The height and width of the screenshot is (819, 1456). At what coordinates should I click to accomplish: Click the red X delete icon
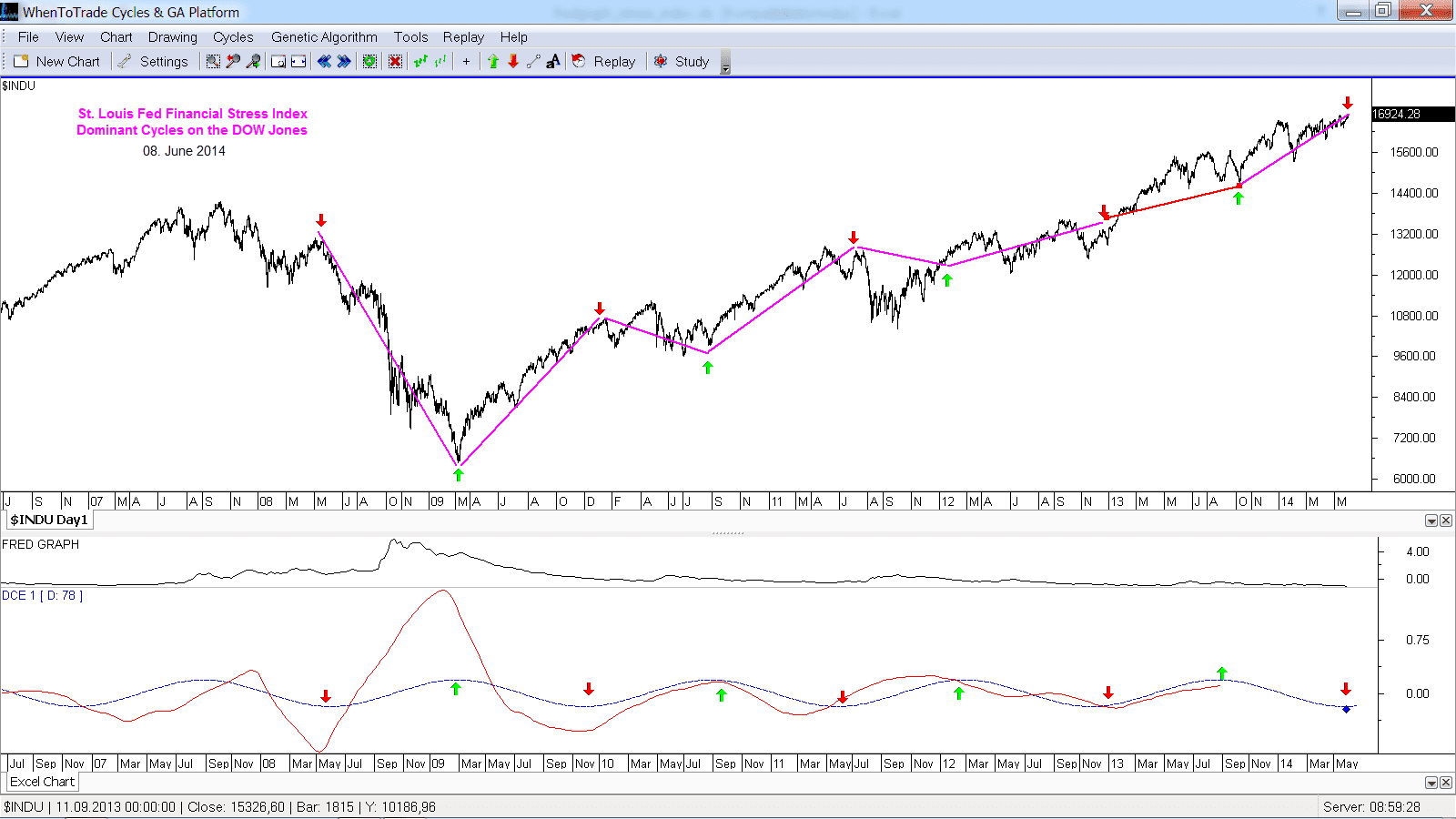[395, 61]
